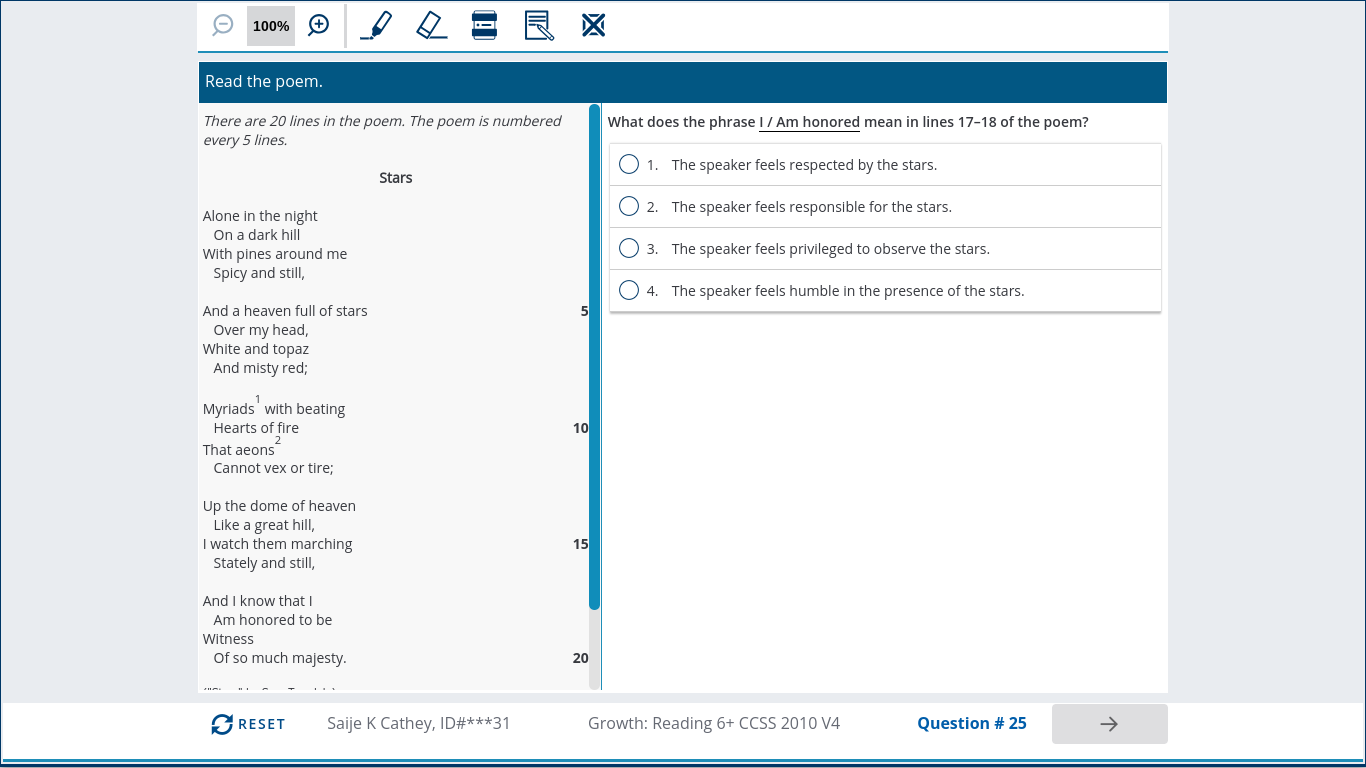Screen dimensions: 1366x768
Task: Click the line 'Cannot vex or tire;'
Action: click(x=274, y=468)
